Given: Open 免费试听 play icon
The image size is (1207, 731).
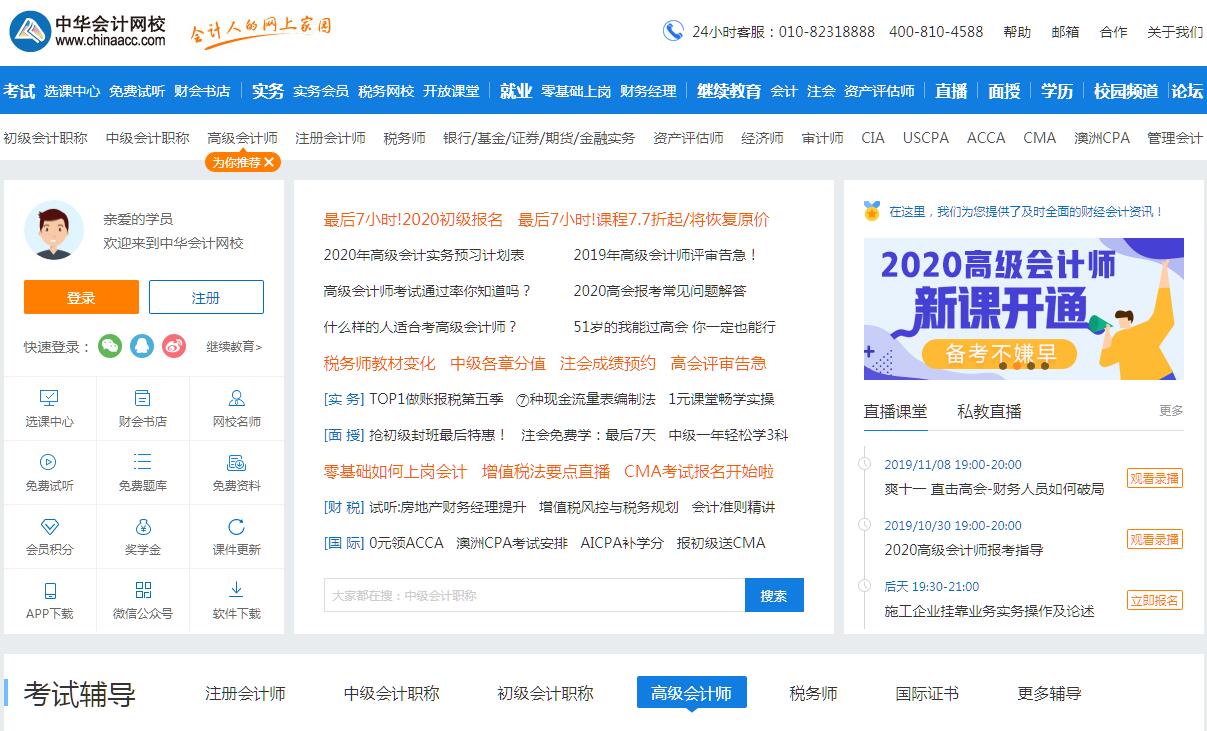Looking at the screenshot, I should pyautogui.click(x=49, y=462).
